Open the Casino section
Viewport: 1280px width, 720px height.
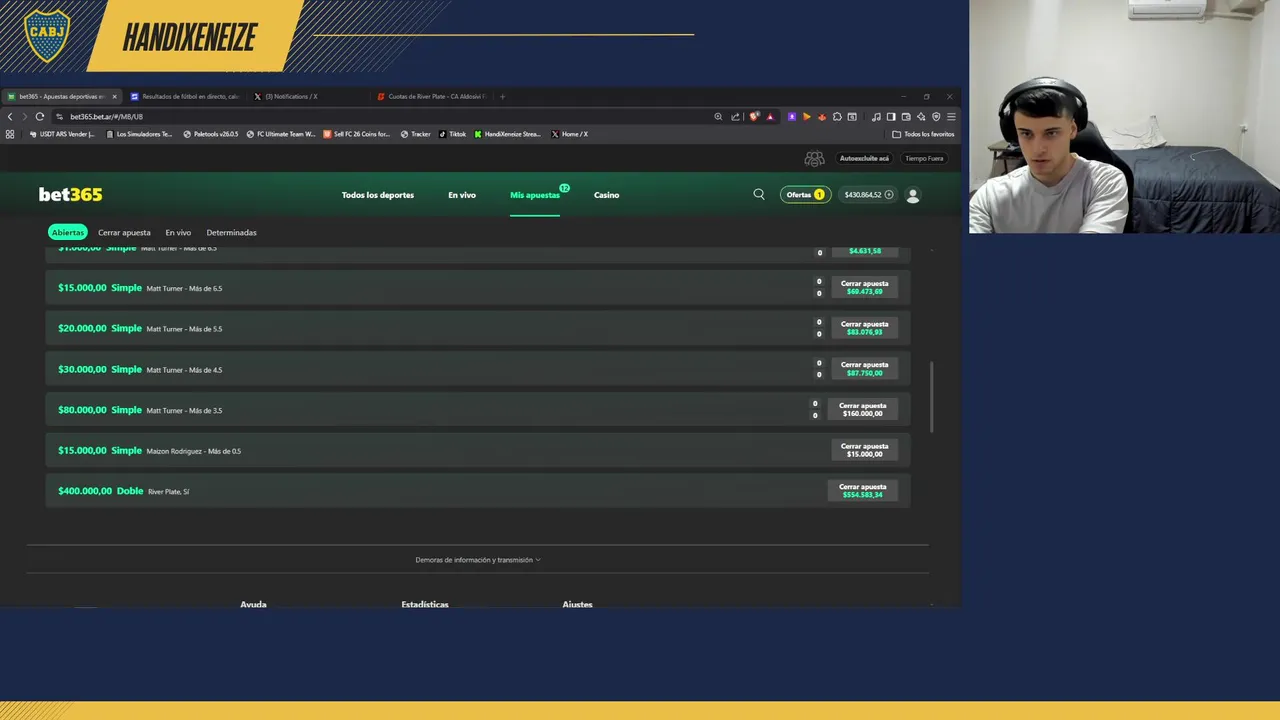(x=606, y=195)
